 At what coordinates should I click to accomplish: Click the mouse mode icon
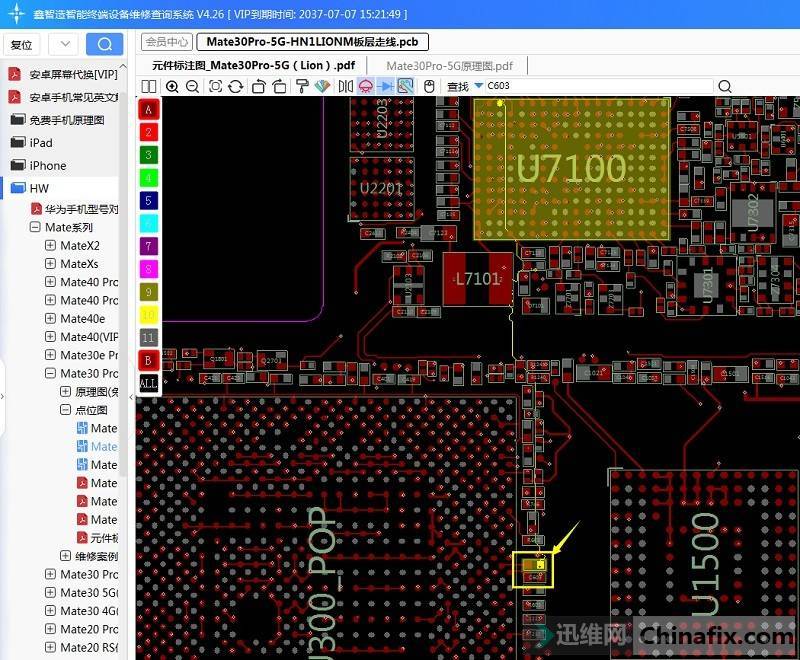(429, 87)
